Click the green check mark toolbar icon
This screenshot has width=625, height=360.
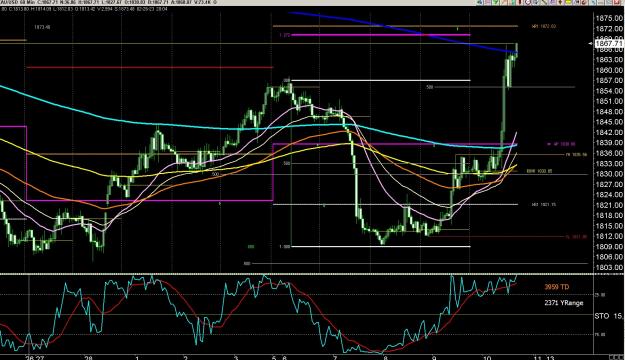coord(495,2)
